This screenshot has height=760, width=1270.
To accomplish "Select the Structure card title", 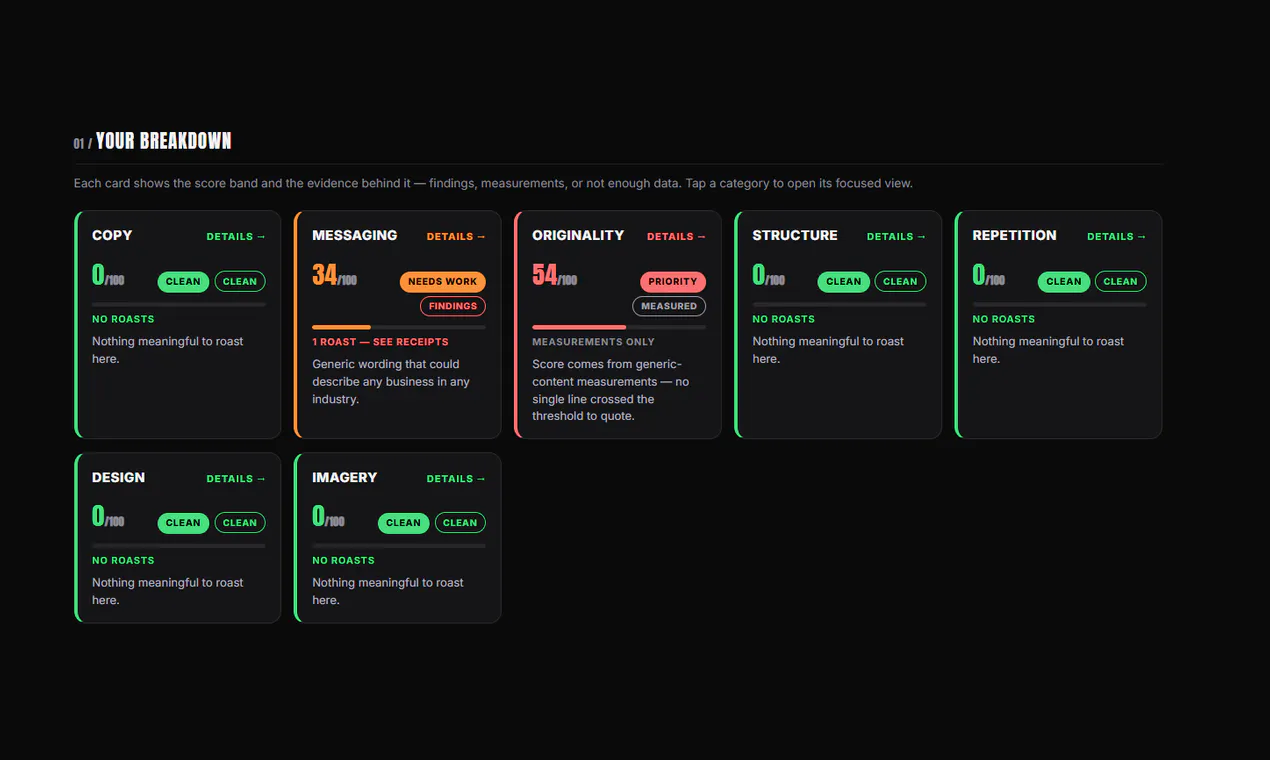I will coord(795,236).
